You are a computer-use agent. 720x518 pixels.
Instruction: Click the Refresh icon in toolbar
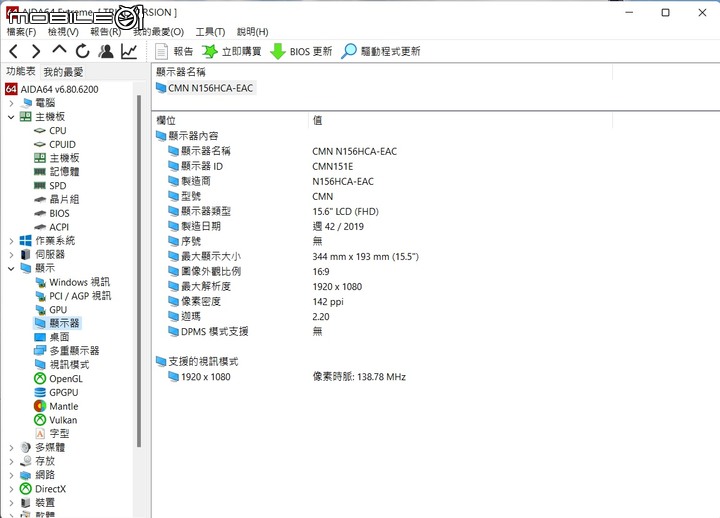(x=83, y=51)
